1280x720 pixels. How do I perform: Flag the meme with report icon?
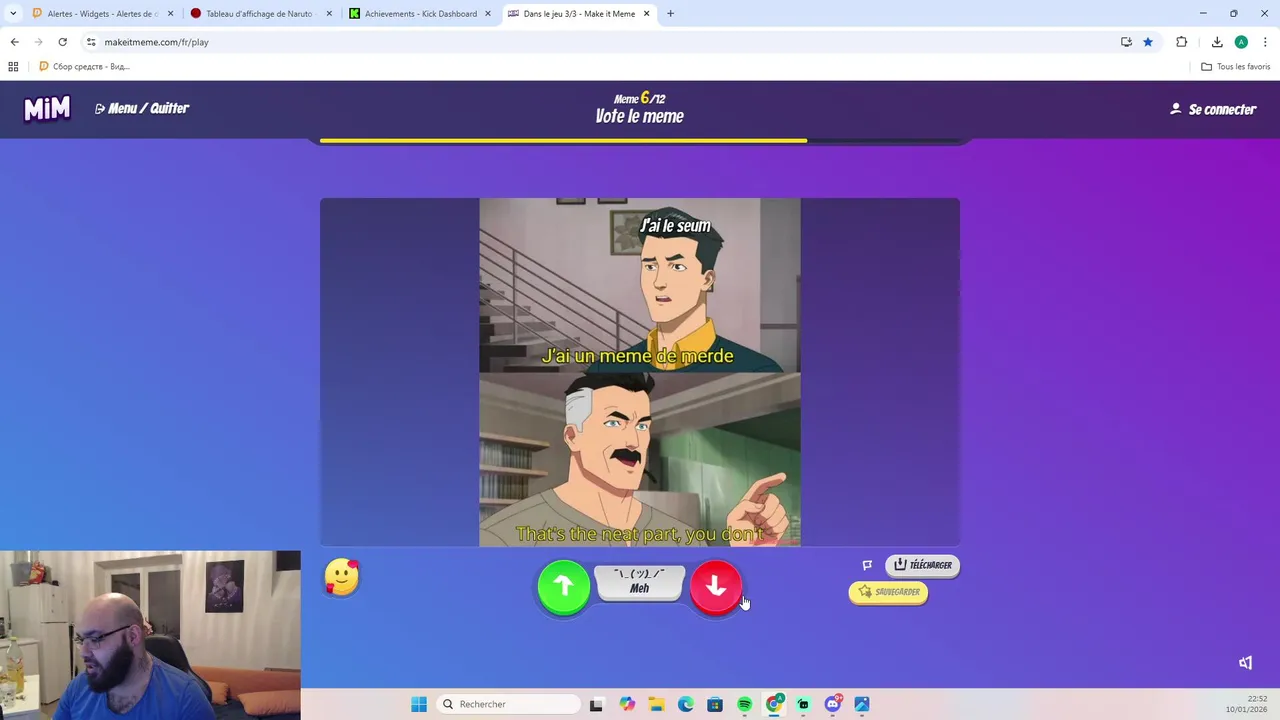(867, 565)
